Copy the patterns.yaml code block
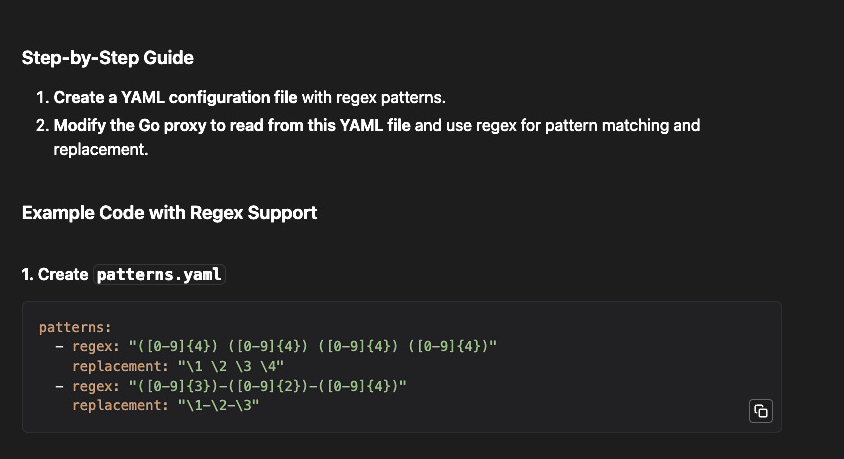 (761, 411)
